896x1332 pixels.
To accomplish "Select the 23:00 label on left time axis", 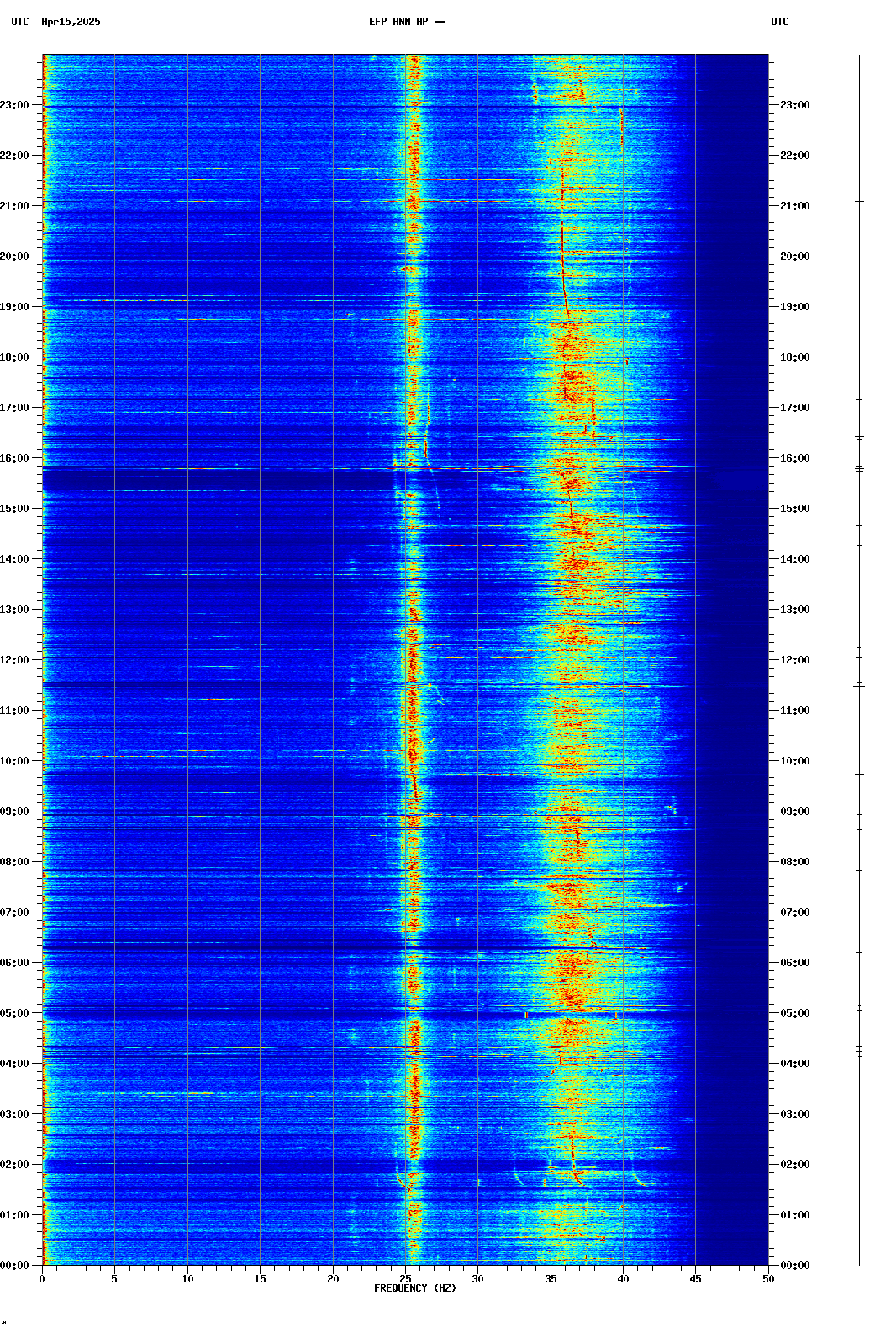I will 15,105.
